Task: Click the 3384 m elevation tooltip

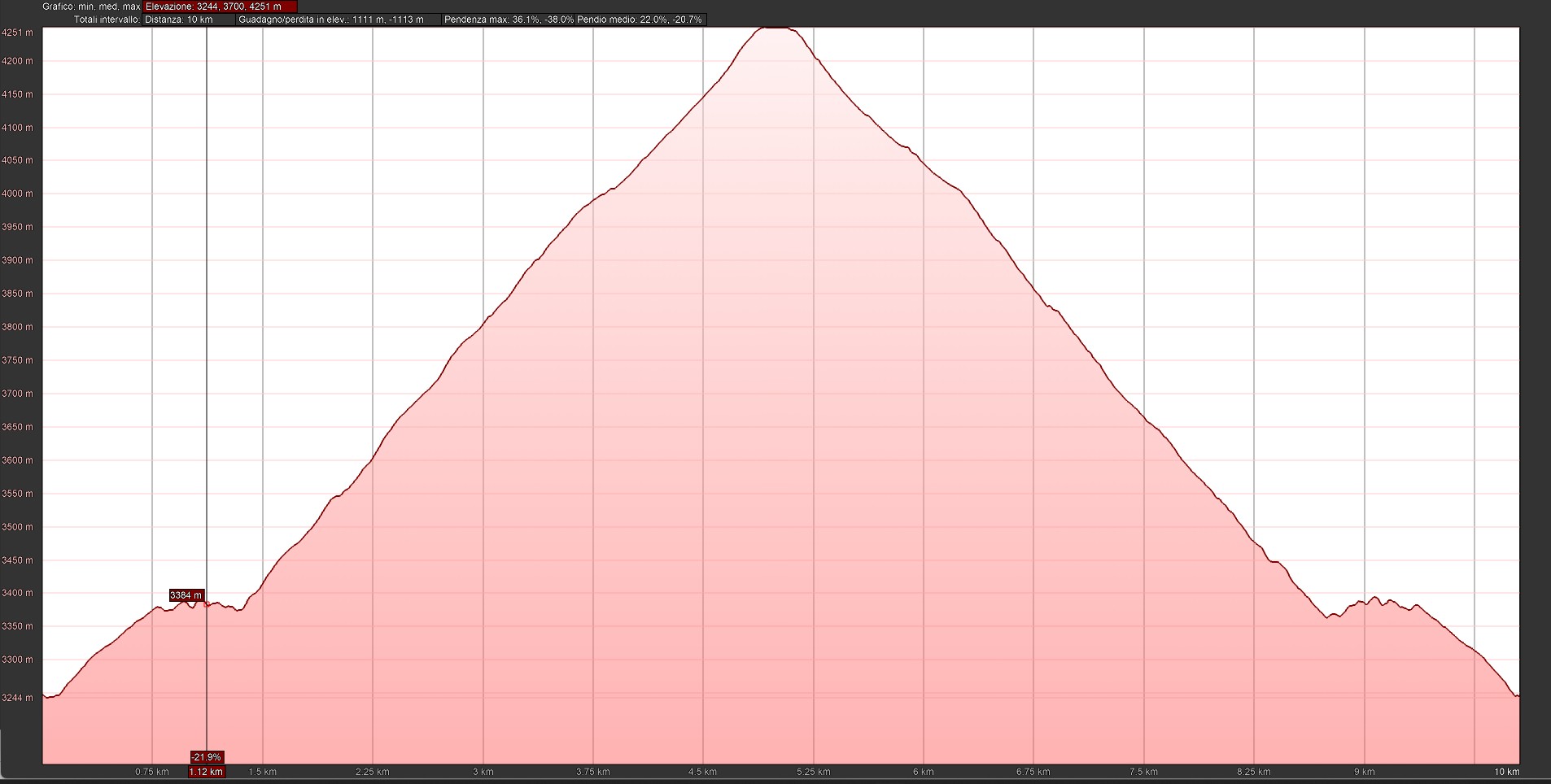Action: (186, 595)
